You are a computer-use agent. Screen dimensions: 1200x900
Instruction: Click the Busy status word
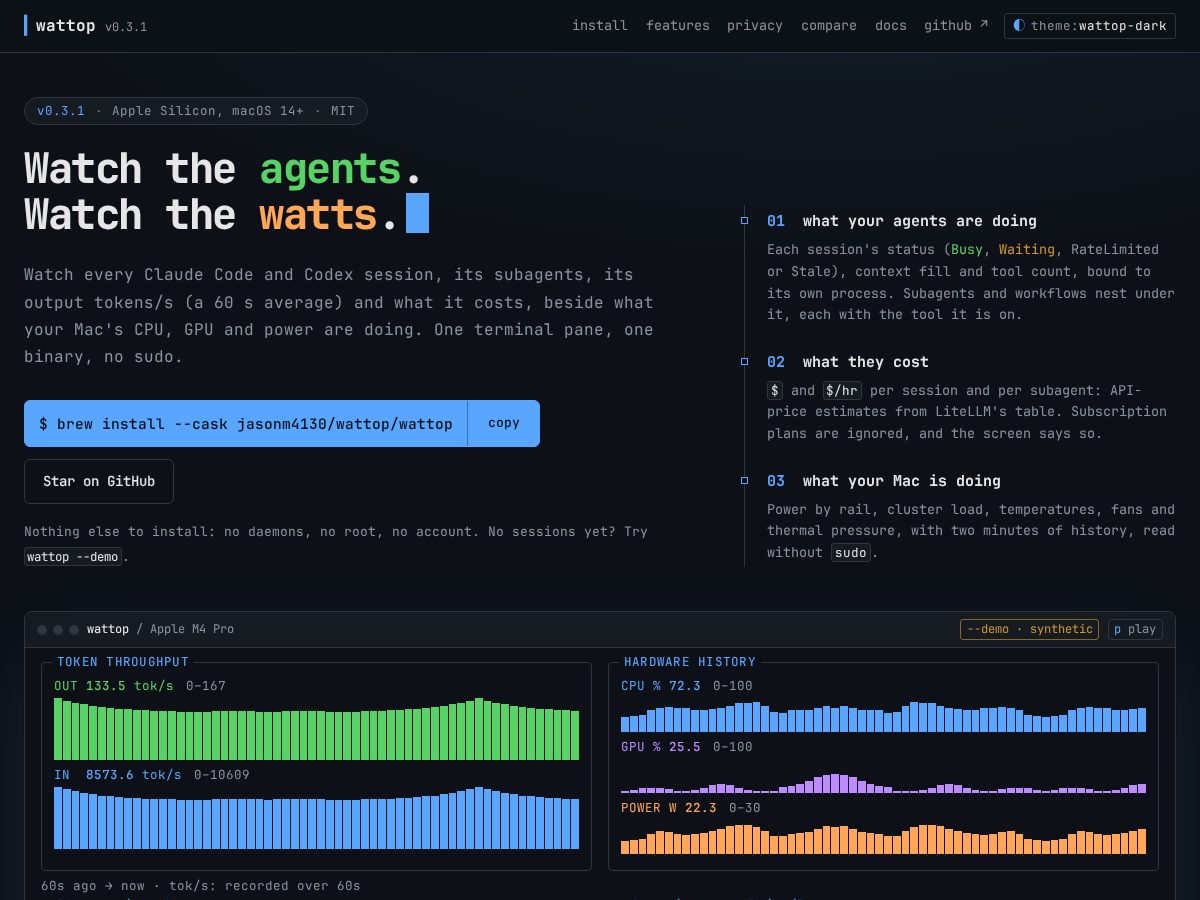(x=966, y=250)
